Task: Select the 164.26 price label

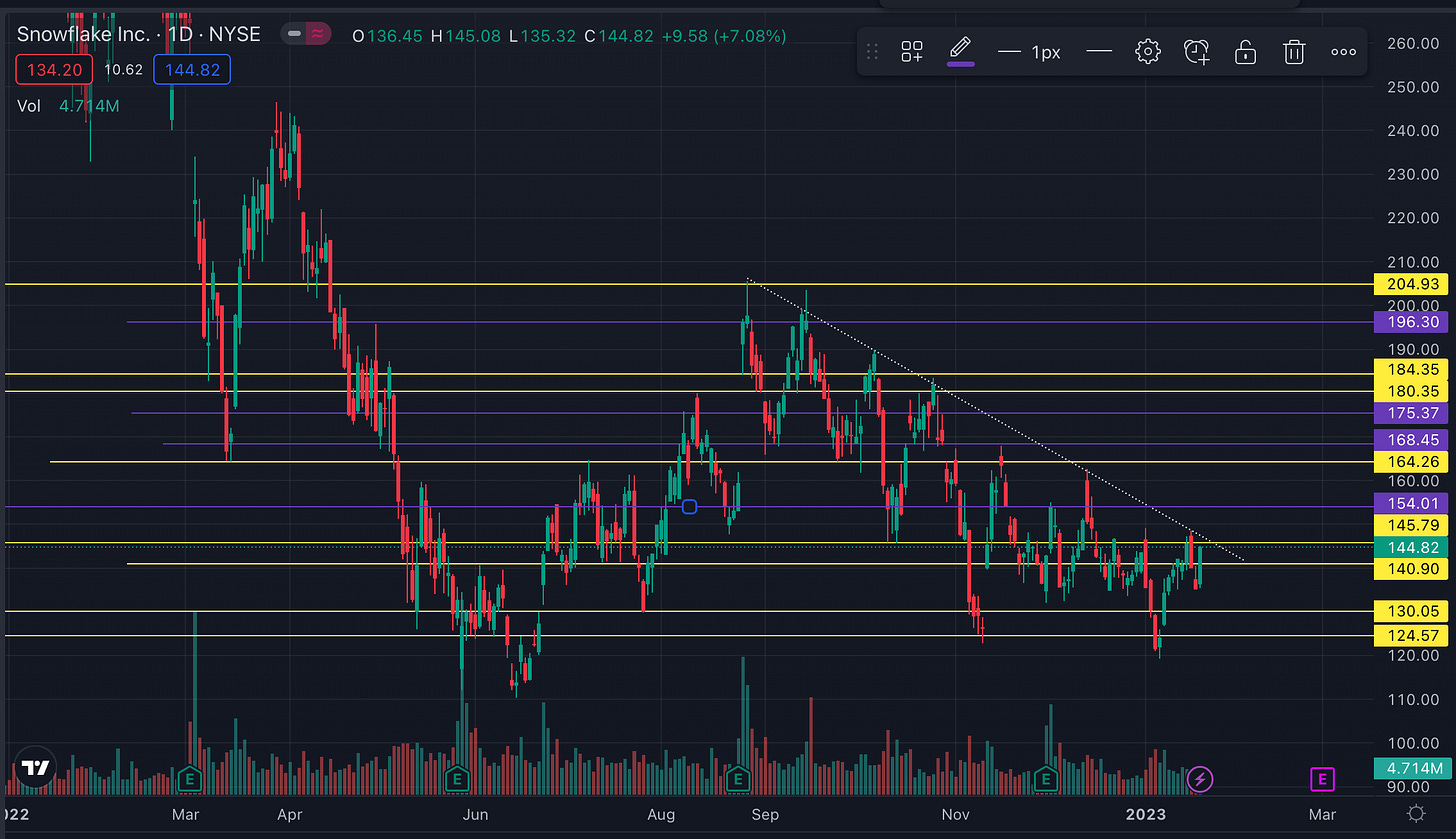Action: pyautogui.click(x=1412, y=461)
